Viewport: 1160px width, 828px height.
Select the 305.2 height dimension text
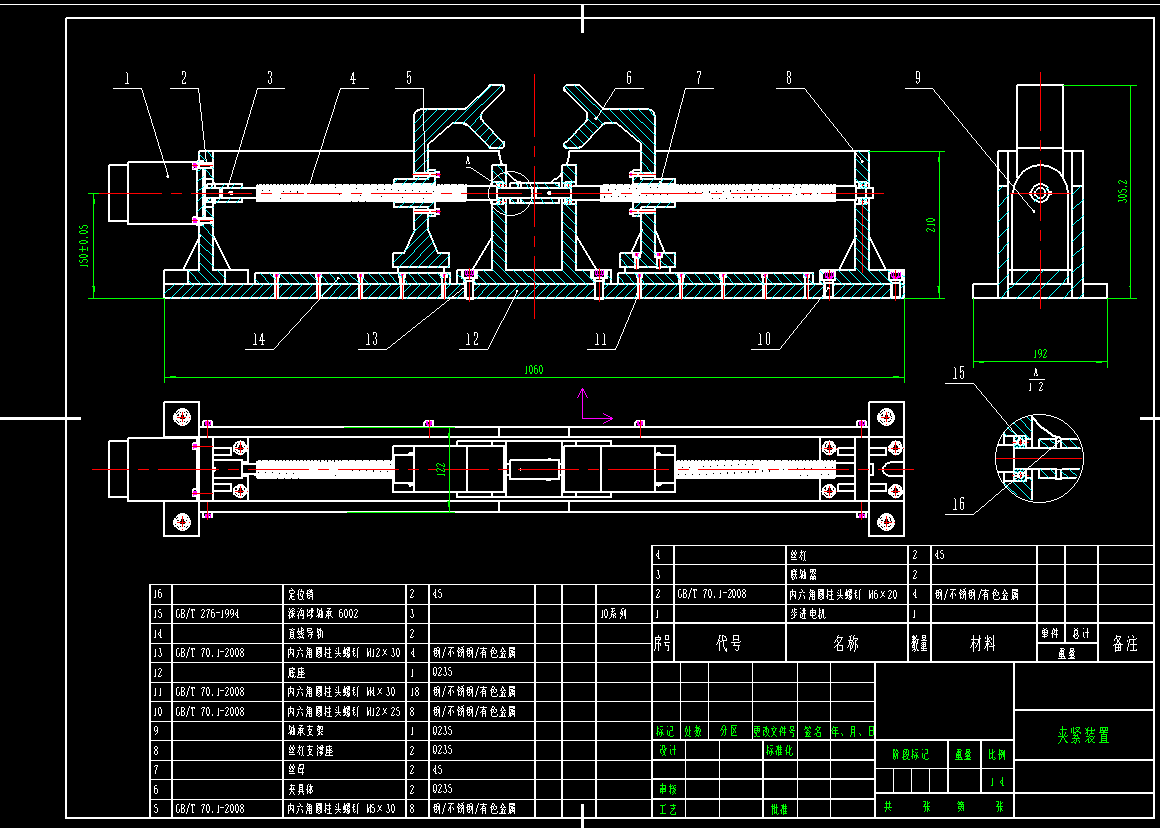(x=1123, y=191)
